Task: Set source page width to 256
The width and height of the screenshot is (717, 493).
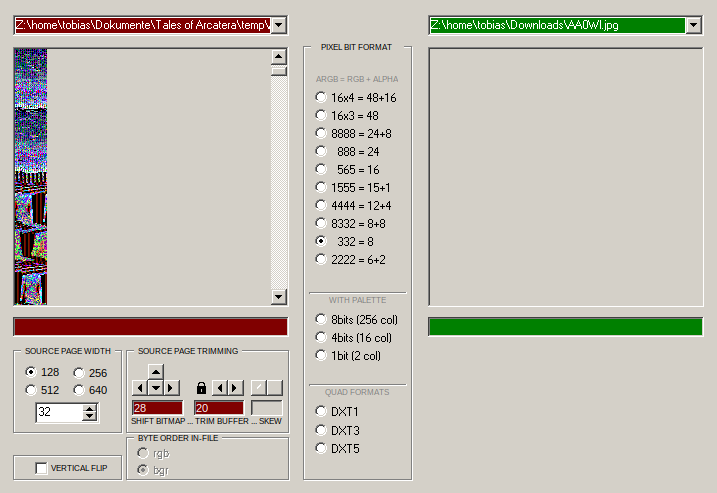Action: click(x=91, y=373)
